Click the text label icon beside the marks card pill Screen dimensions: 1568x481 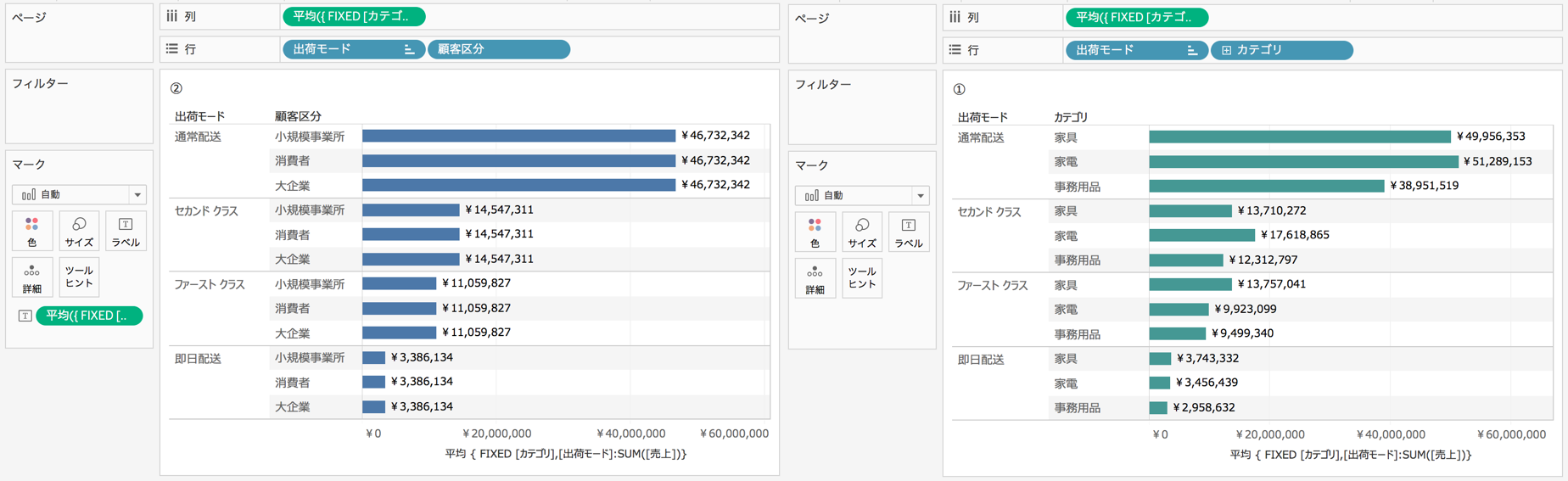coord(25,316)
